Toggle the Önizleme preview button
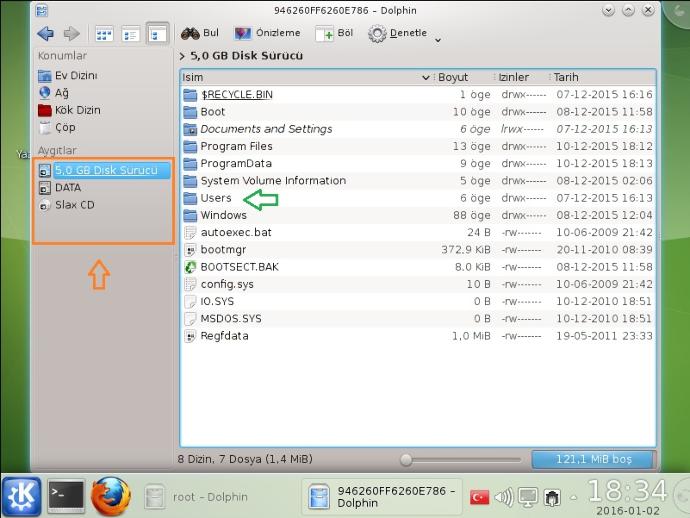Screen dimensions: 690x518 point(267,33)
